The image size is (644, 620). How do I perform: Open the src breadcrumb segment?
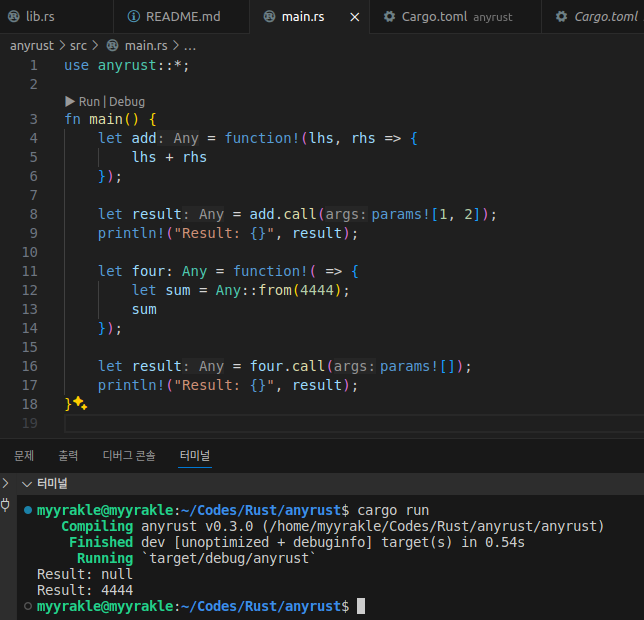[78, 46]
